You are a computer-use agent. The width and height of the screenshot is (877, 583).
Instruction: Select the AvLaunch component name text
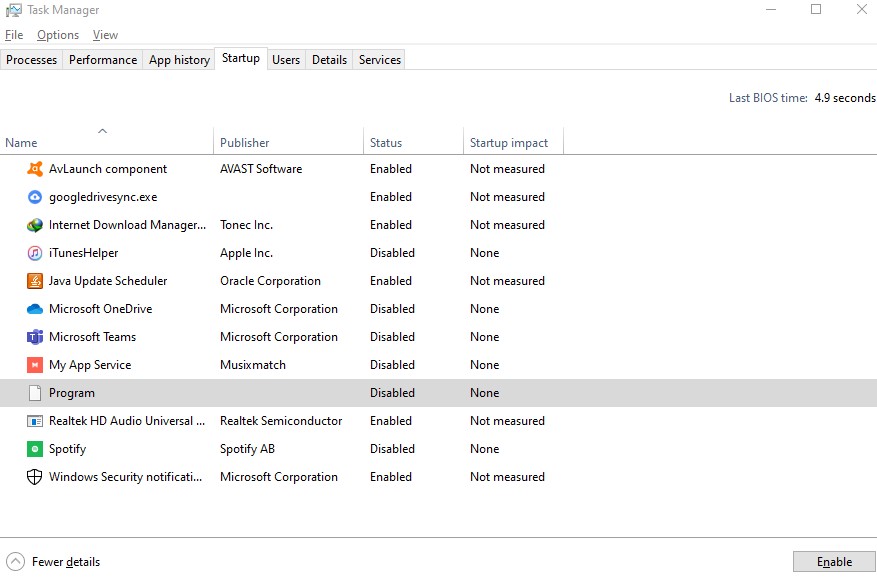[108, 169]
